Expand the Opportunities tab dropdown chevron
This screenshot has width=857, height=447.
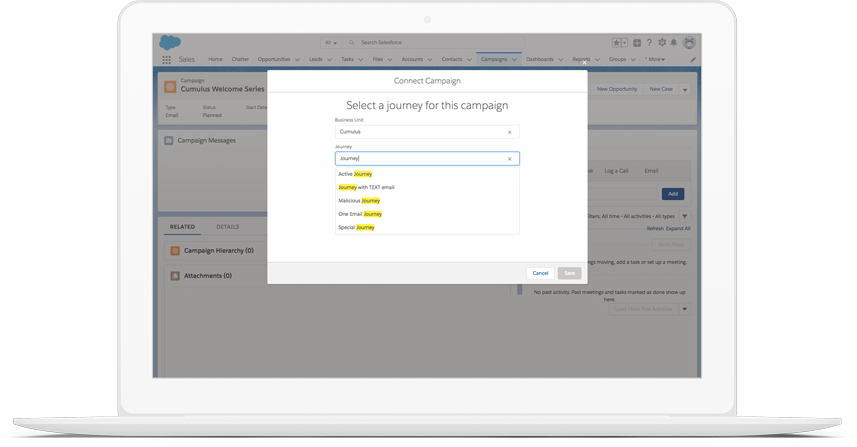coord(297,60)
